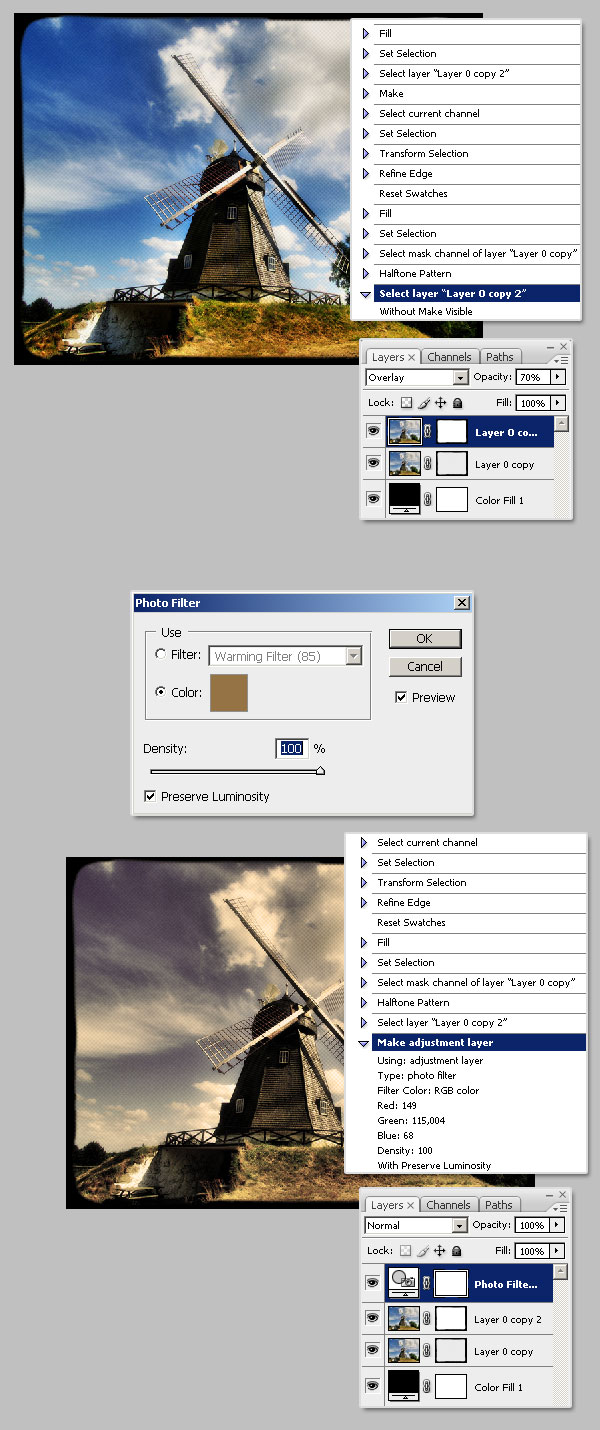Viewport: 600px width, 1430px height.
Task: Click lock transparent pixels icon in Overlay-mode Layers panel
Action: pyautogui.click(x=406, y=403)
